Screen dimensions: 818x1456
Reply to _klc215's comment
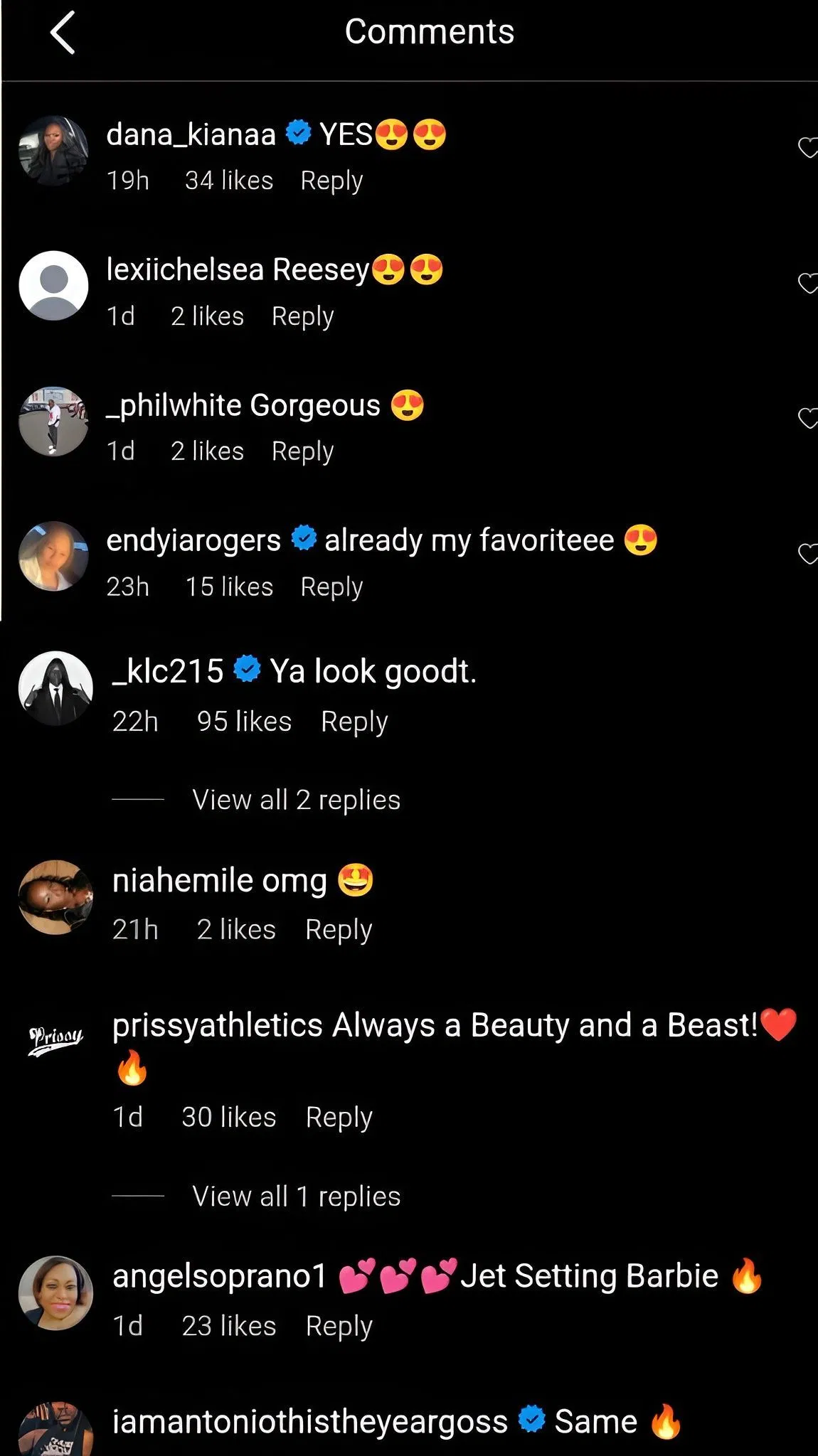pos(354,722)
